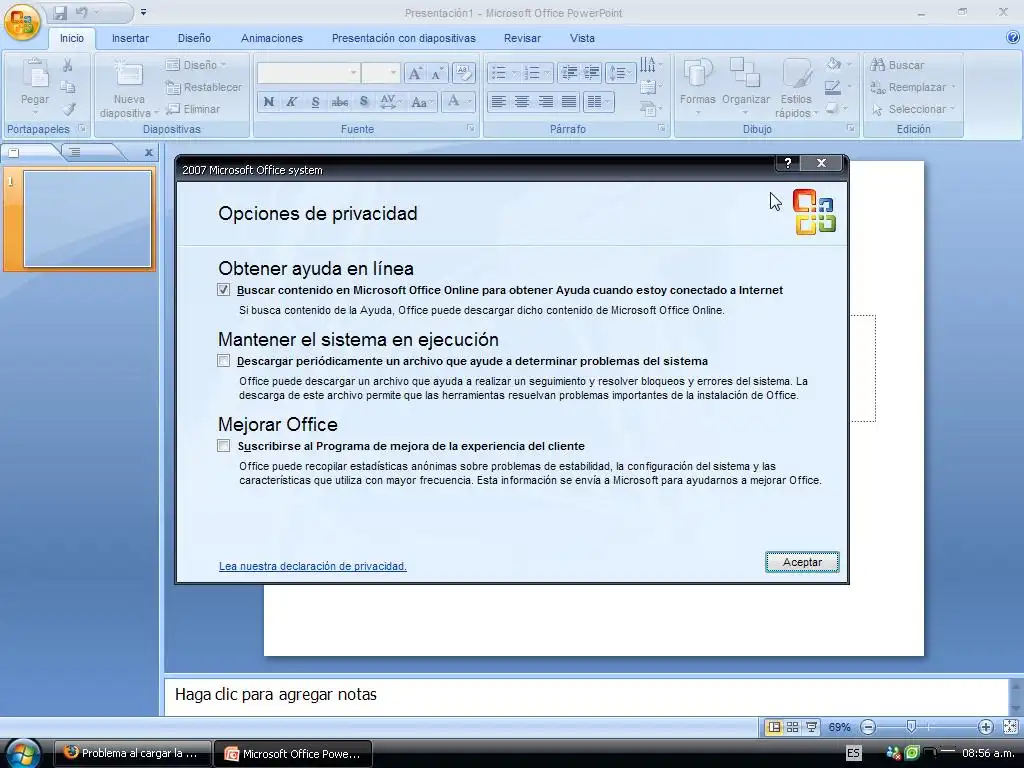This screenshot has height=768, width=1024.
Task: Click the Slide Show view icon
Action: tap(811, 727)
